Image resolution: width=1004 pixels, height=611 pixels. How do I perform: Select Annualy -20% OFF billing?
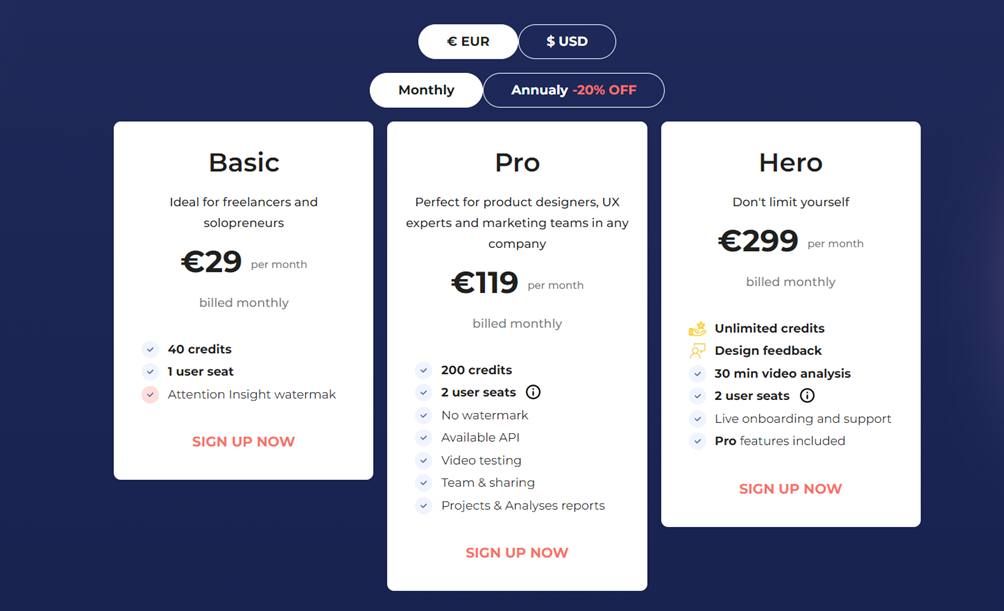click(573, 90)
